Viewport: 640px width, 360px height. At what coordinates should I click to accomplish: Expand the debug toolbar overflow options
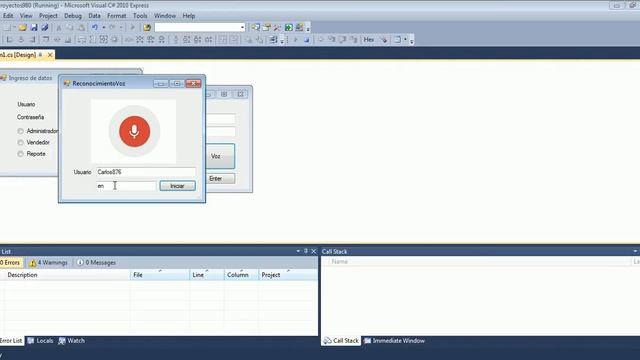click(x=411, y=40)
